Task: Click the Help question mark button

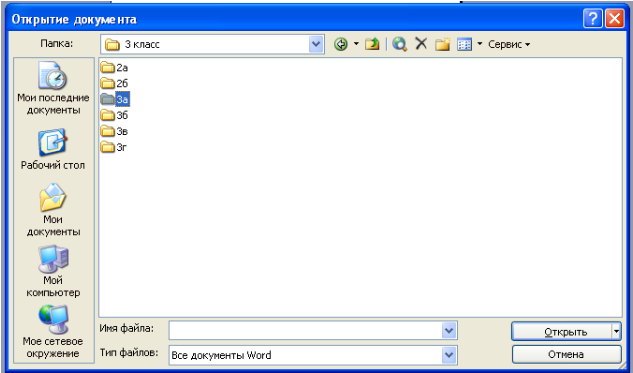Action: pyautogui.click(x=592, y=19)
